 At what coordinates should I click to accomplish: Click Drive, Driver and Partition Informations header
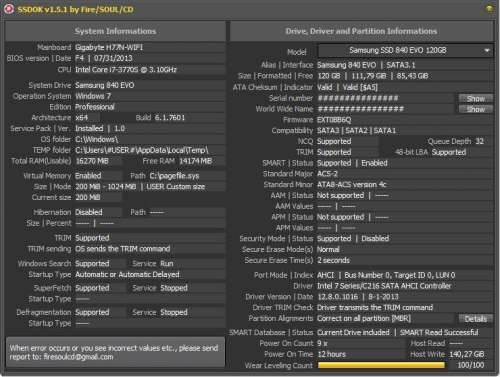click(x=361, y=31)
